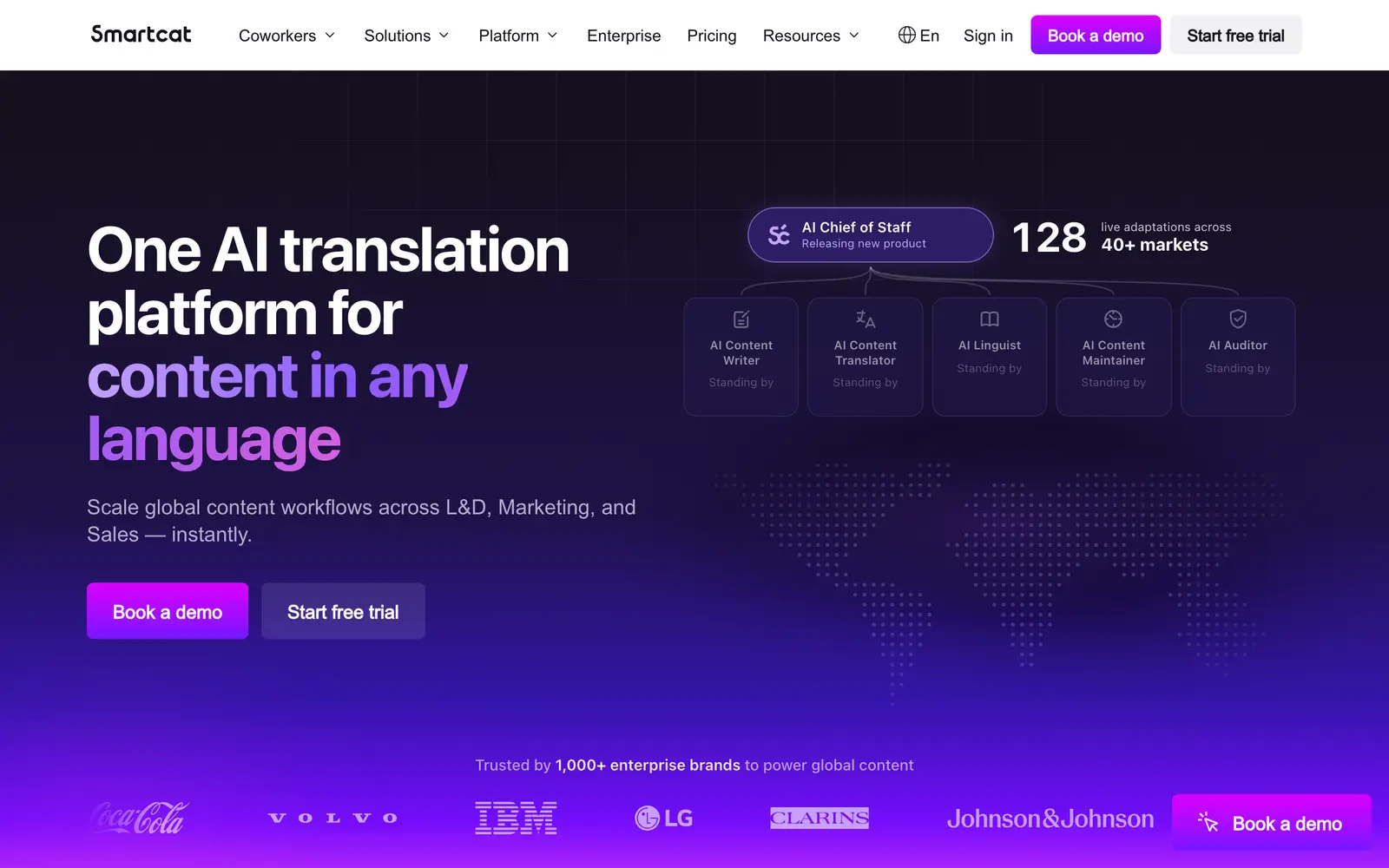1389x868 pixels.
Task: Click the AI Content Translator title text
Action: 866,352
